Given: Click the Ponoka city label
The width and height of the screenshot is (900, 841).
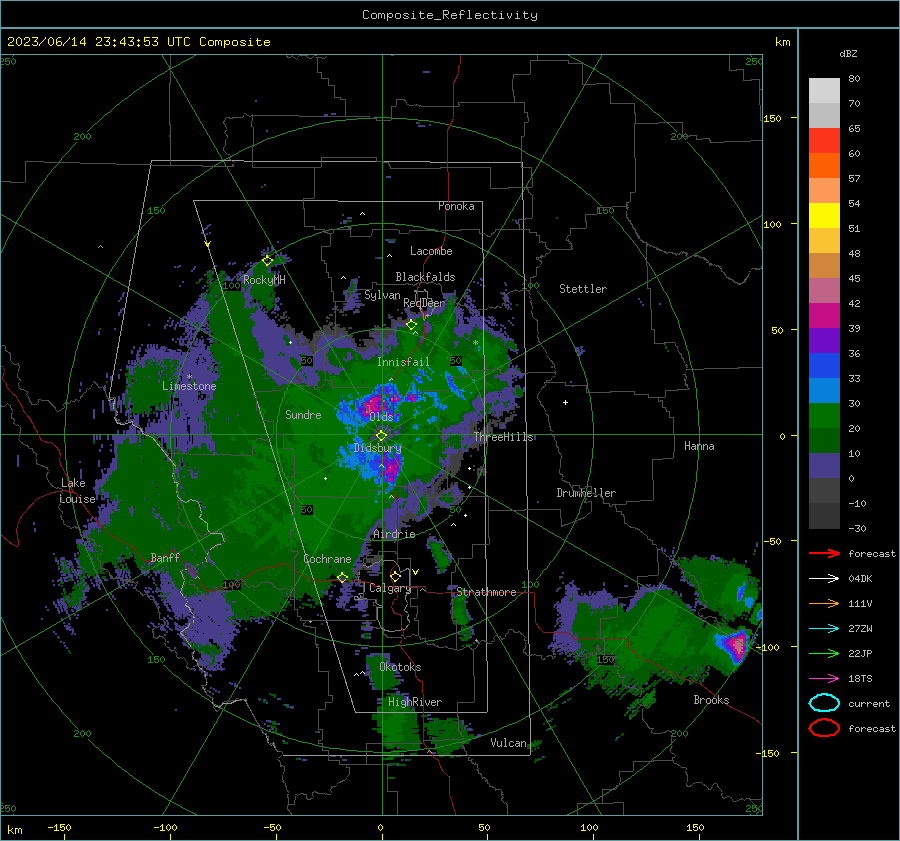Looking at the screenshot, I should [456, 206].
